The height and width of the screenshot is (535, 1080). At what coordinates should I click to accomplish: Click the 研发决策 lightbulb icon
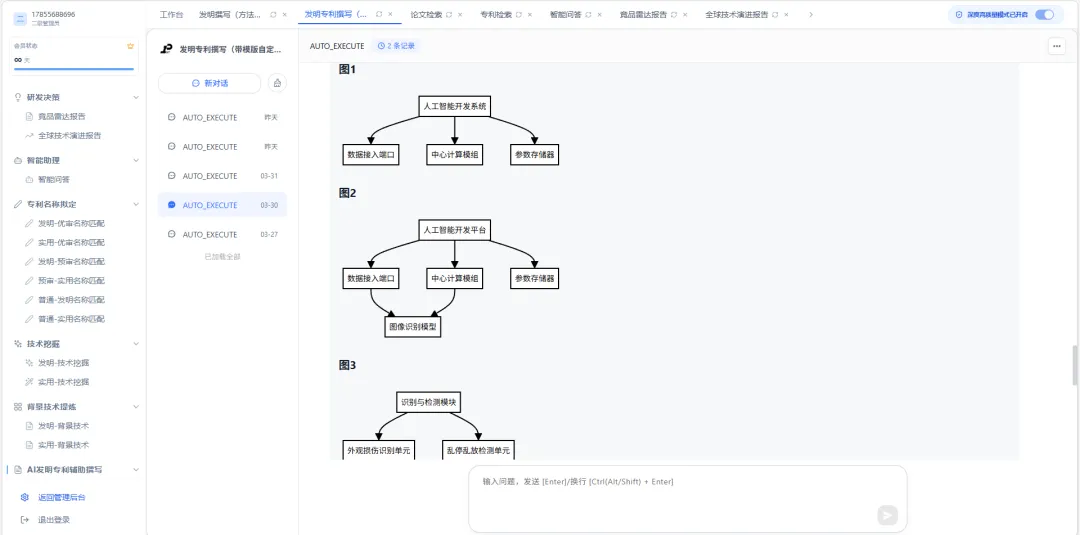pos(18,97)
